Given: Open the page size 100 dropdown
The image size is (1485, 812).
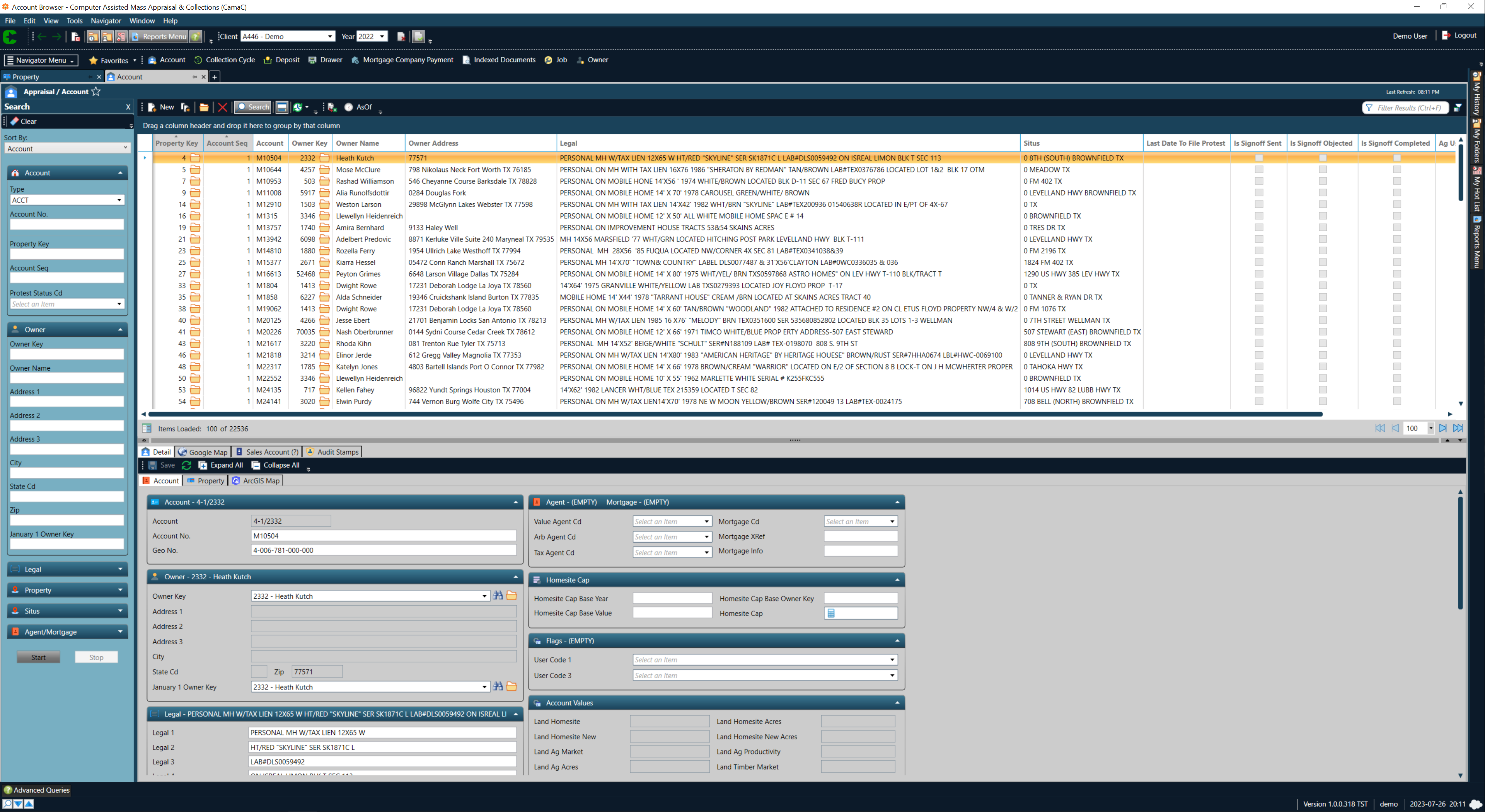Looking at the screenshot, I should click(1431, 428).
